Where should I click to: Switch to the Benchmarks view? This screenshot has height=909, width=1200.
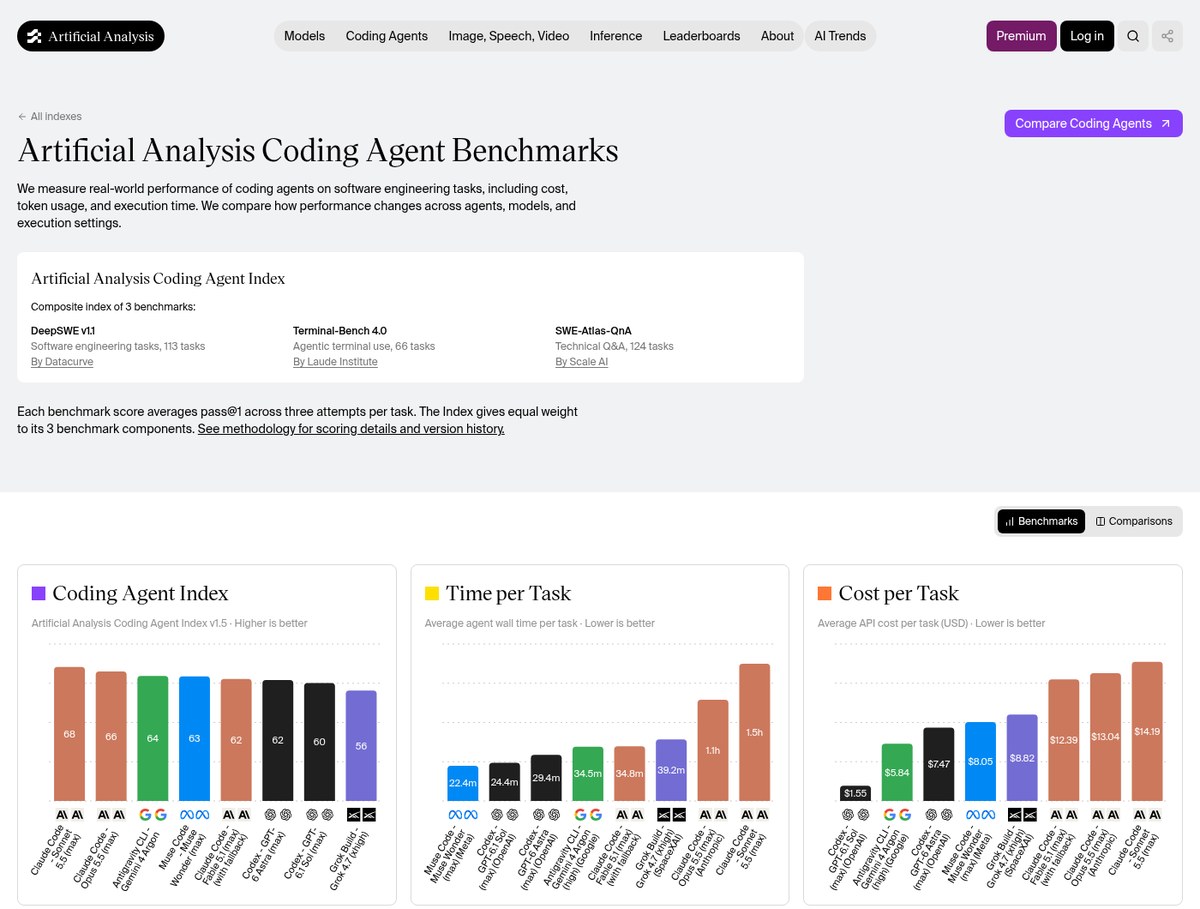(x=1041, y=521)
